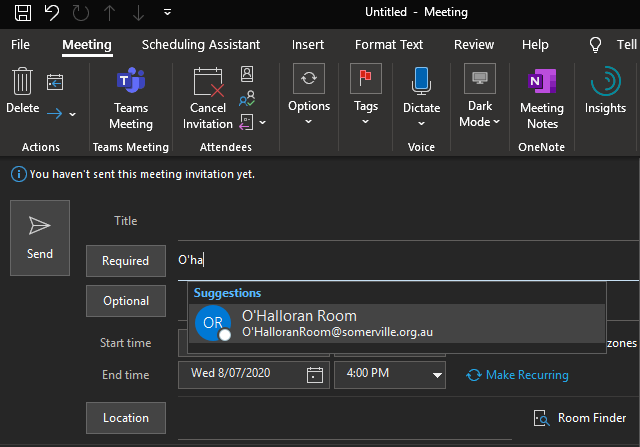Go to next item with down arrow
640x447 pixels.
138,13
